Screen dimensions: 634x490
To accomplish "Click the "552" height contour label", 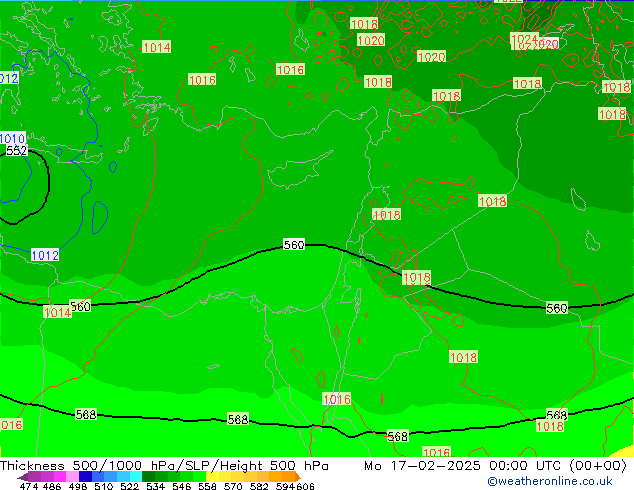I will [x=17, y=151].
